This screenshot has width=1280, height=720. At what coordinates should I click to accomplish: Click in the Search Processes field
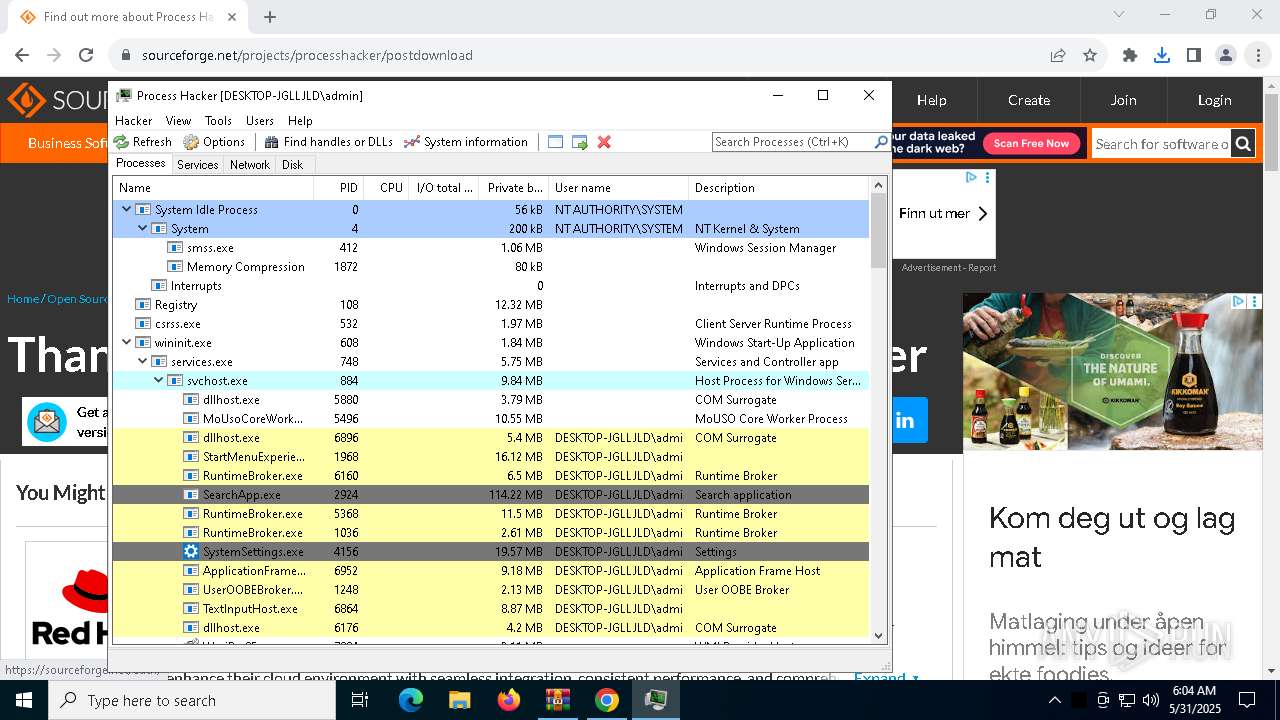[x=792, y=142]
